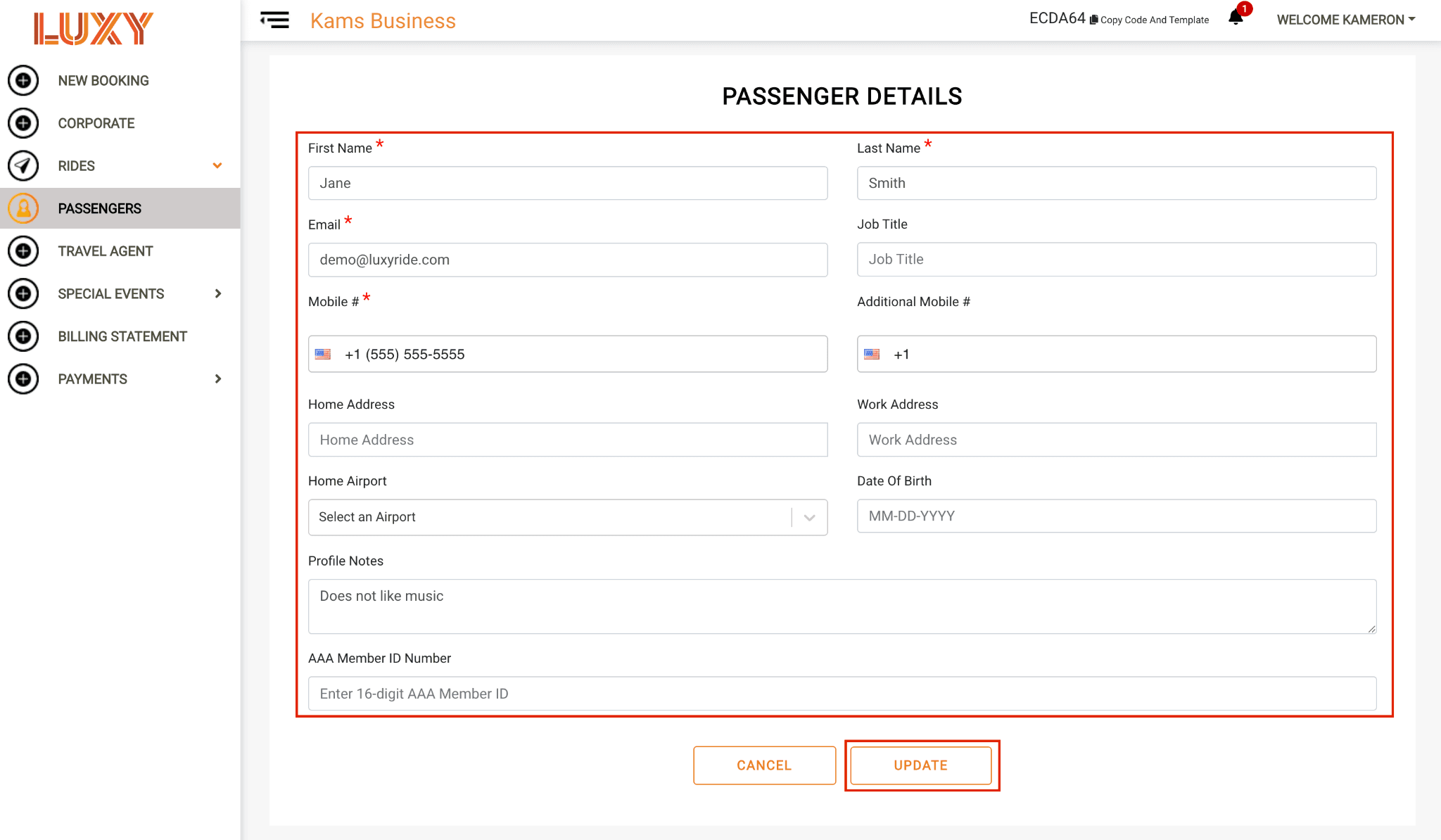Click the copy icon beside ECDA64 code

point(1094,20)
